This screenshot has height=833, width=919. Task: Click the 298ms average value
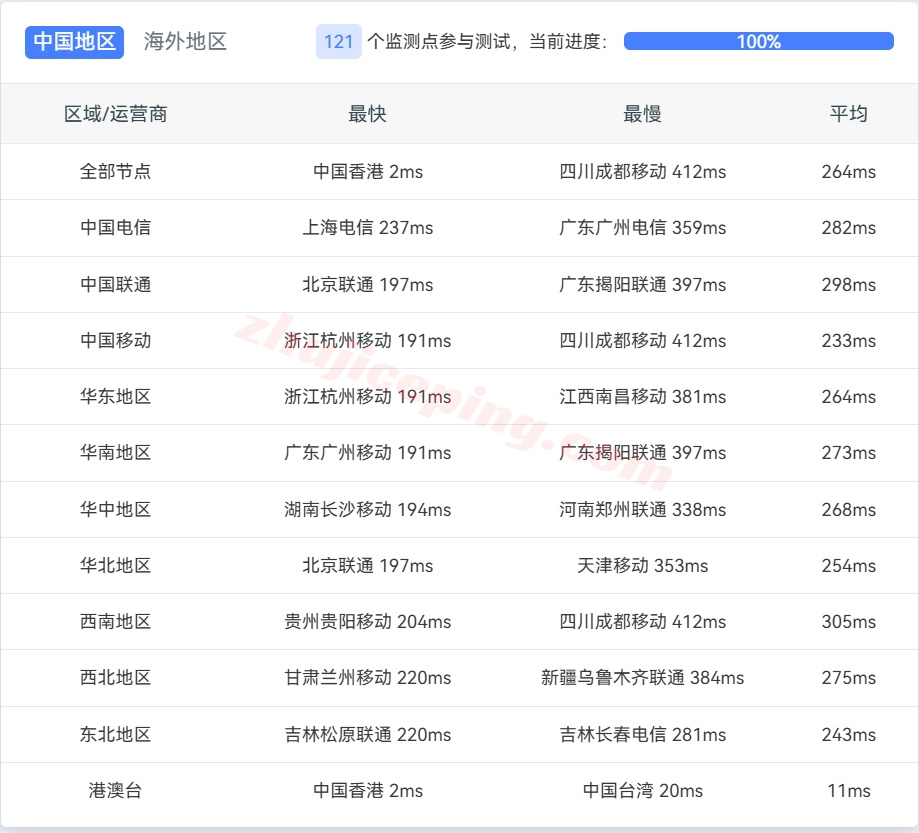[849, 284]
